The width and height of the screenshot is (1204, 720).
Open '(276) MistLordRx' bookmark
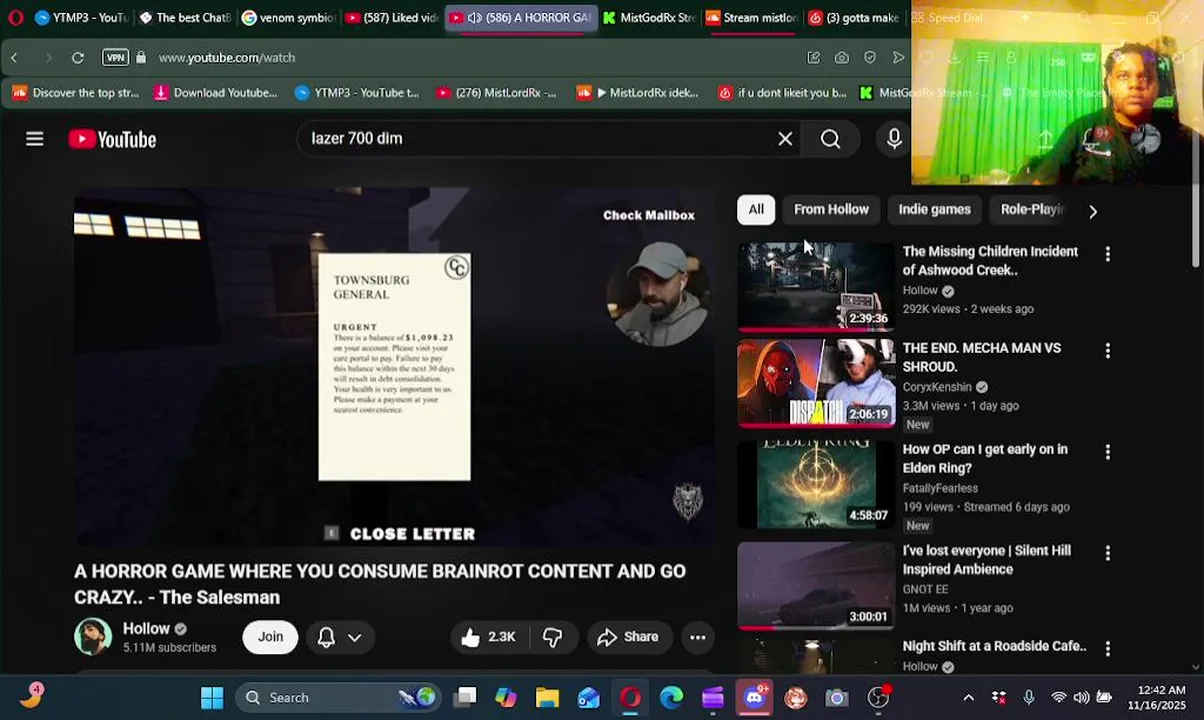tap(496, 93)
